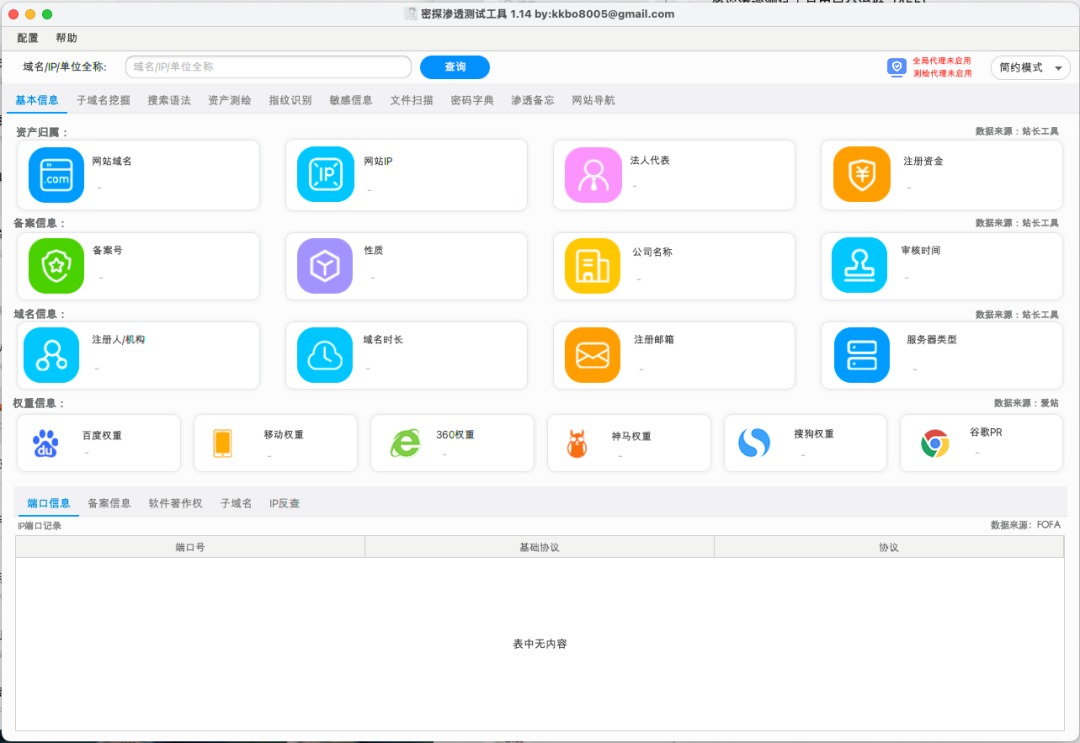This screenshot has width=1080, height=743.
Task: Click the 基础协议 column header
Action: coord(539,547)
